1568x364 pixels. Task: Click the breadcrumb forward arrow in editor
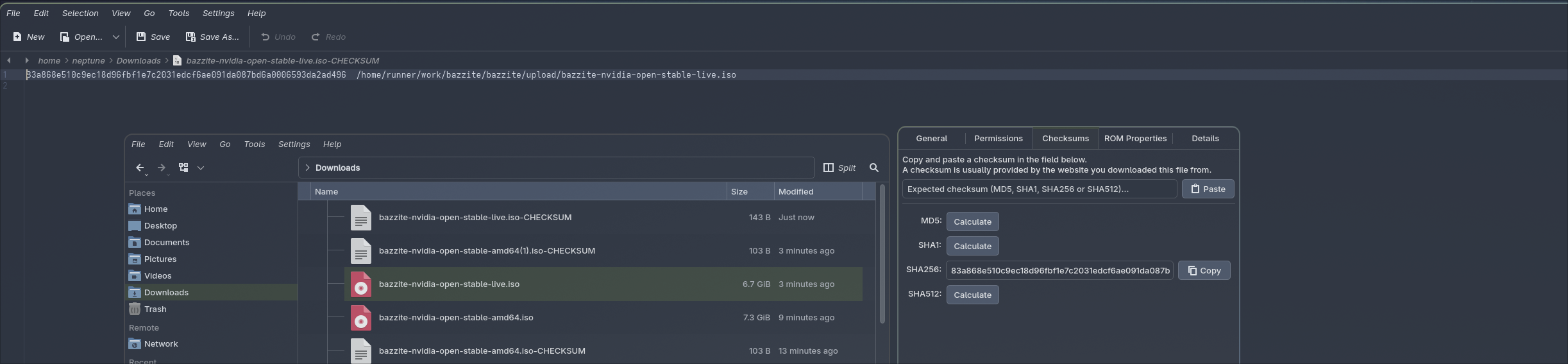pyautogui.click(x=26, y=60)
